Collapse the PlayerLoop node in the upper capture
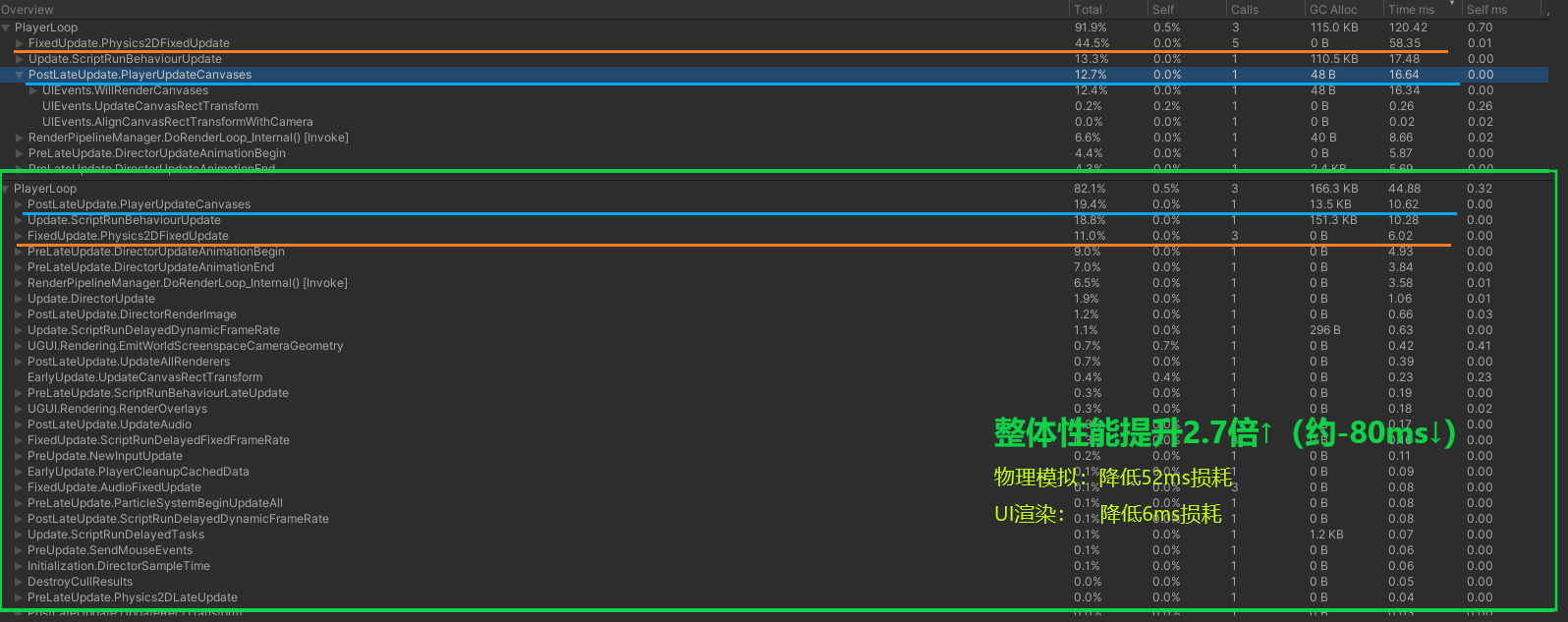 [x=6, y=28]
